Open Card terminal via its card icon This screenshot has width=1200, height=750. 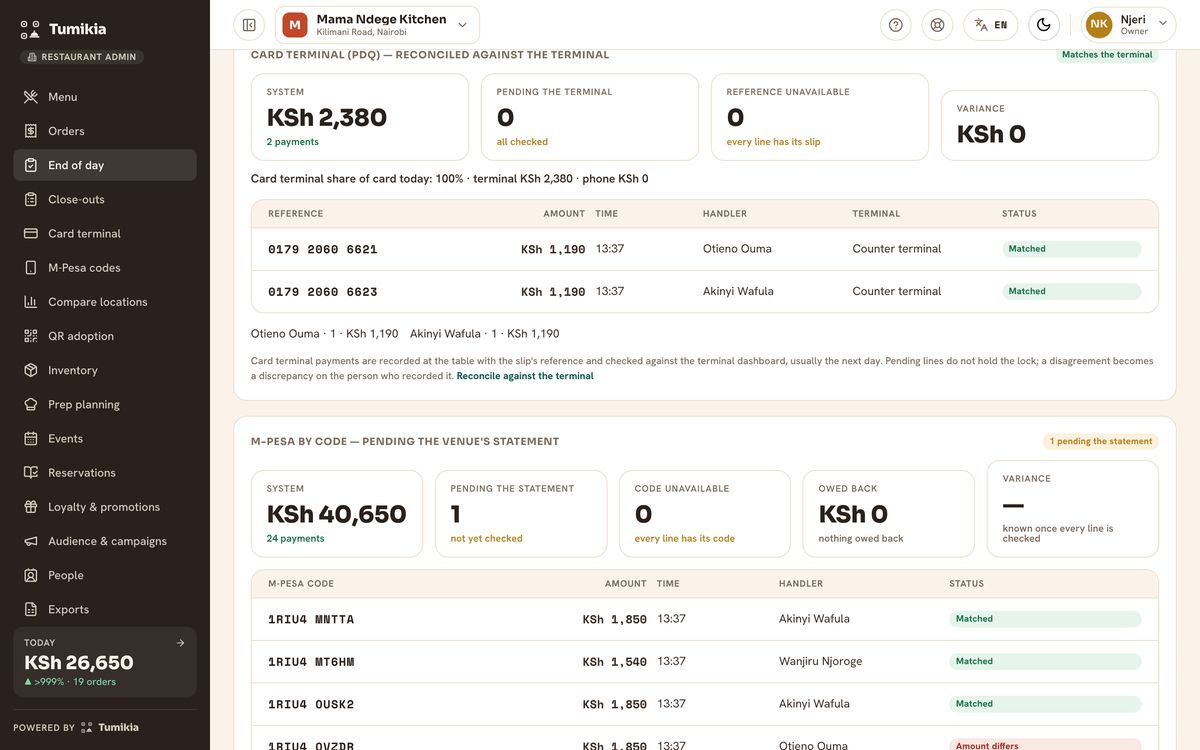30,233
